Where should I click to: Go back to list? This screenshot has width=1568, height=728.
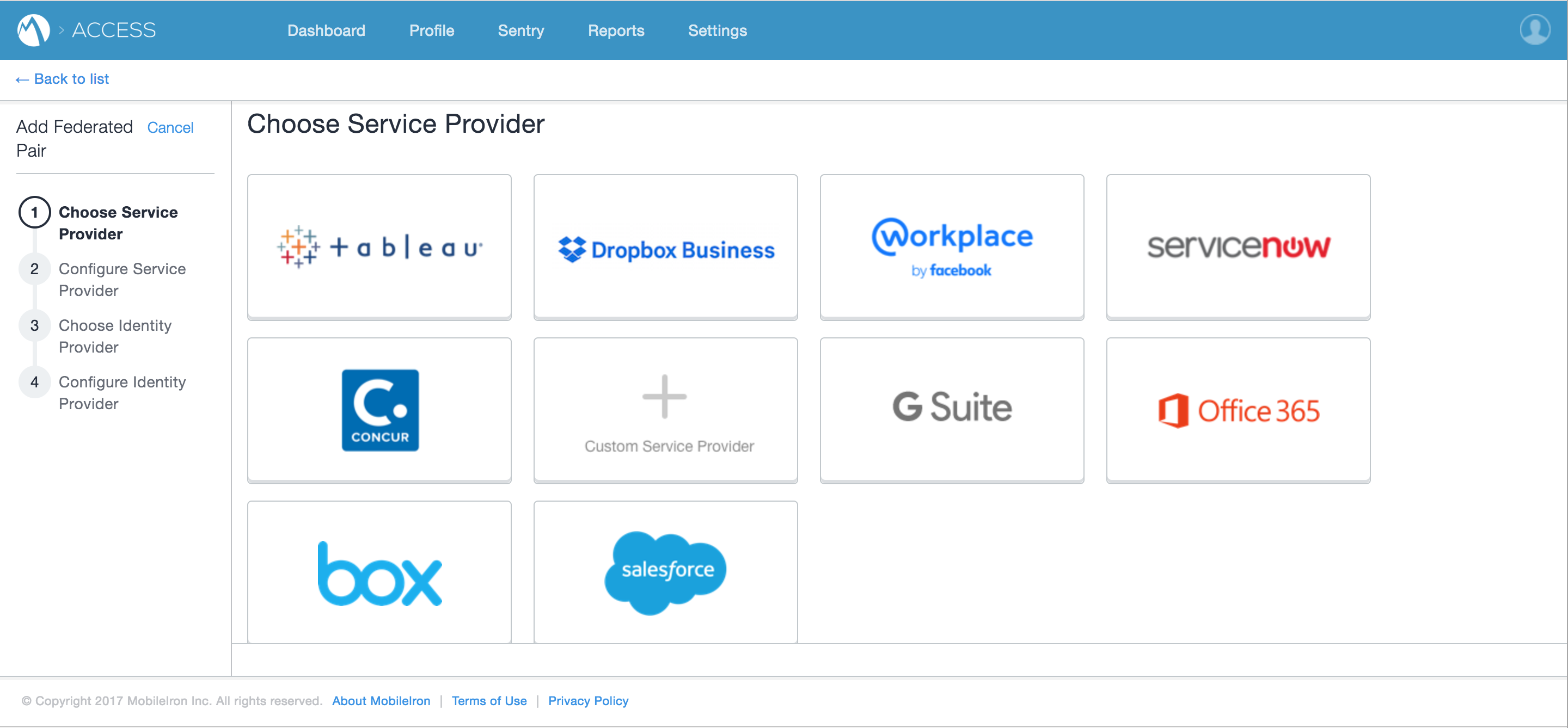click(x=62, y=78)
